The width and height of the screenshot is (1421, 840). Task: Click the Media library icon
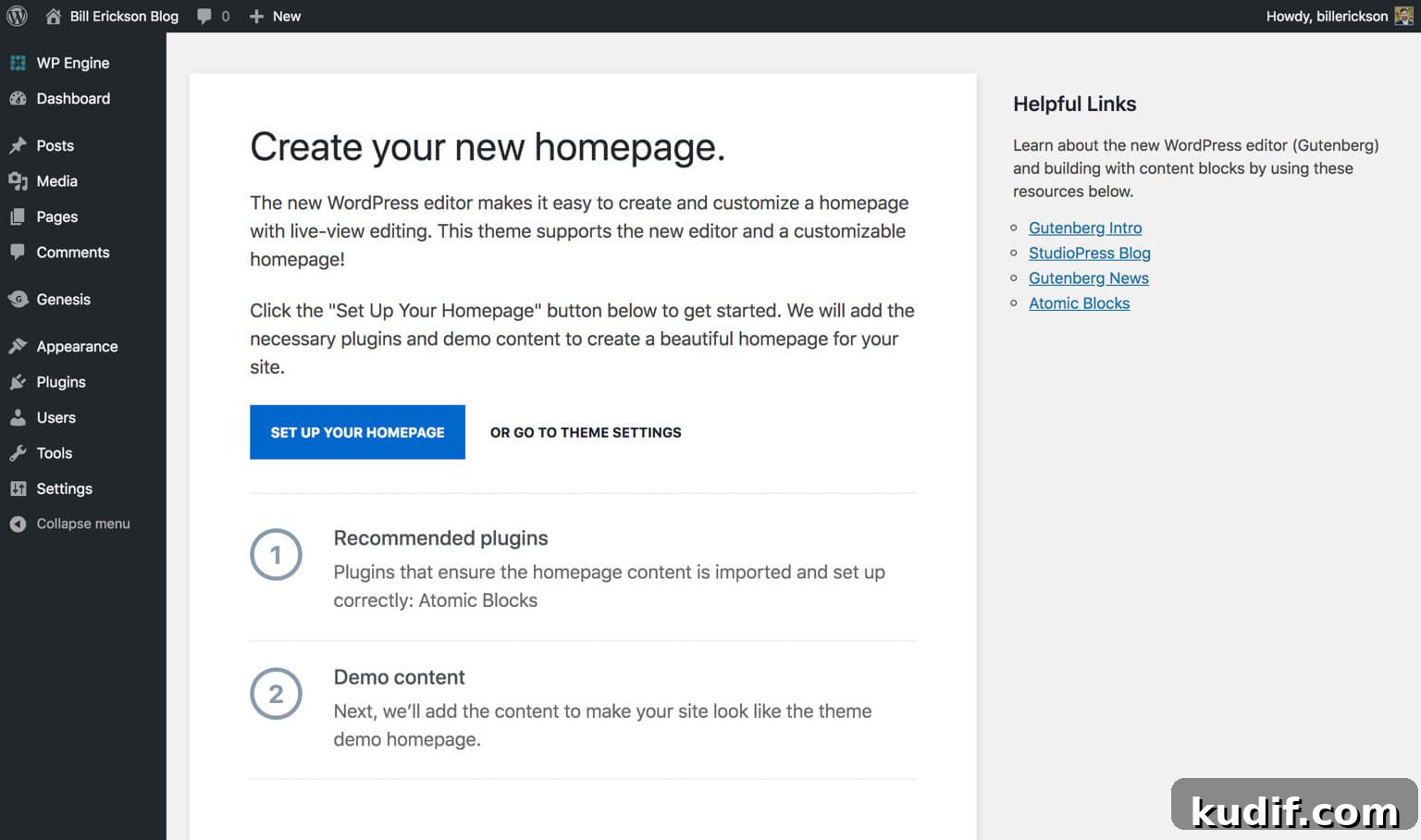click(18, 181)
